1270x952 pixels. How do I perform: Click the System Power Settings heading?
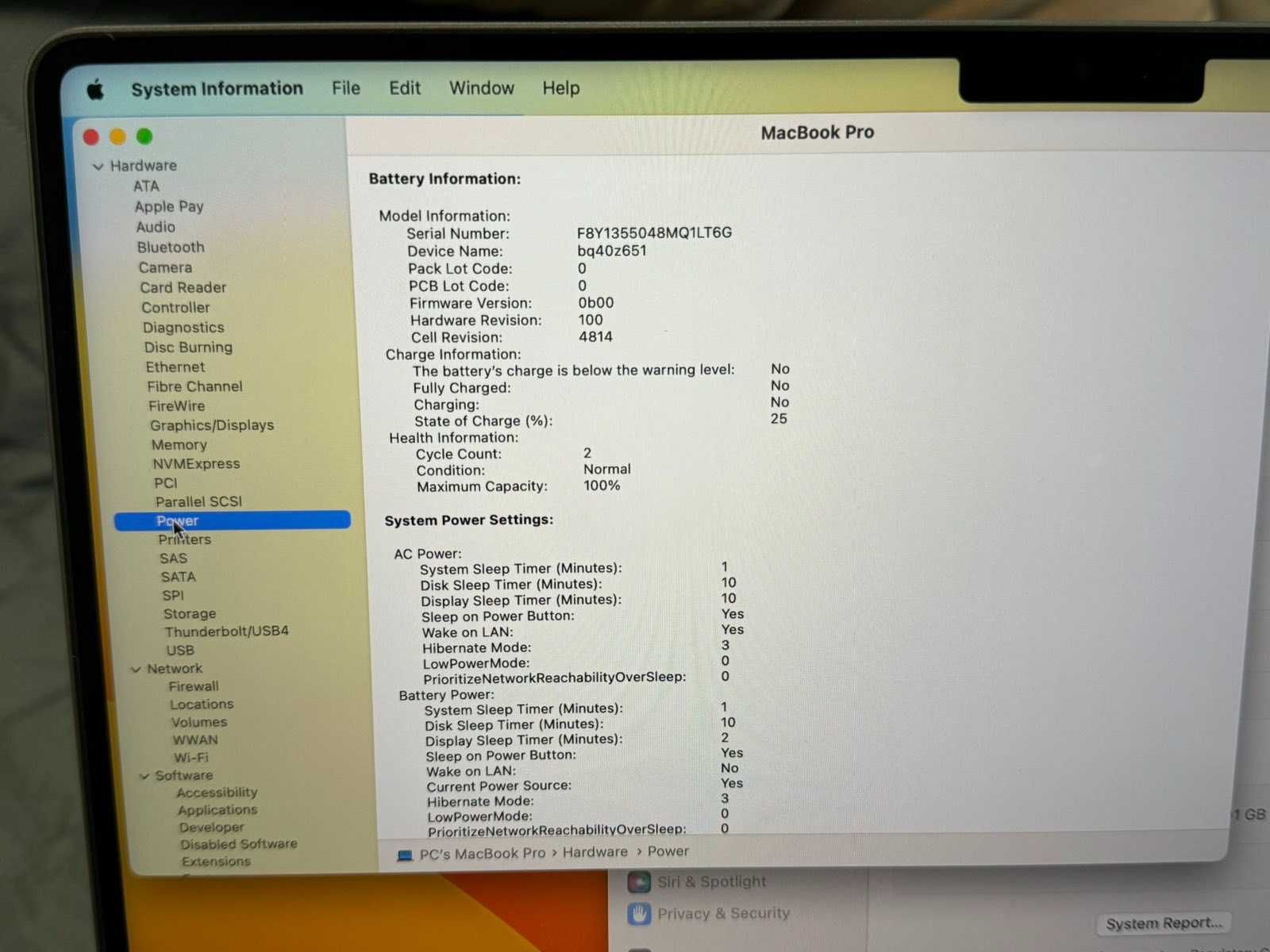point(469,520)
